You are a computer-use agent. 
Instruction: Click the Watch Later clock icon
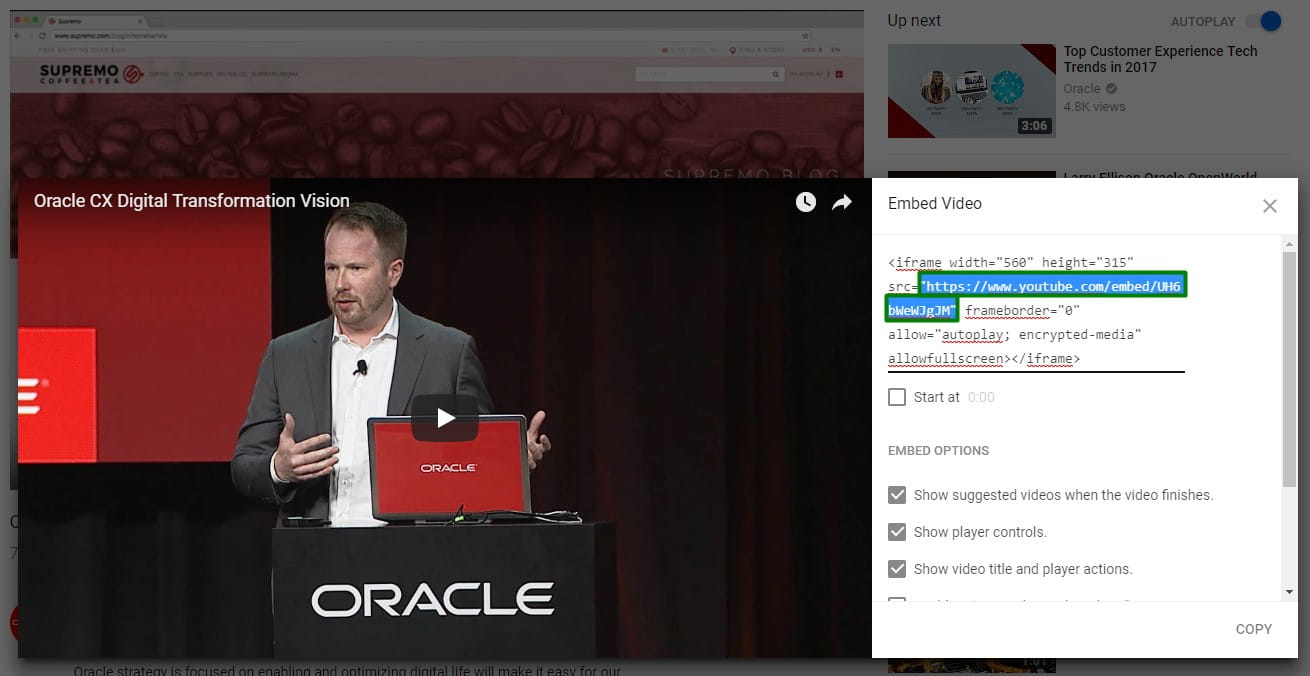click(x=806, y=202)
